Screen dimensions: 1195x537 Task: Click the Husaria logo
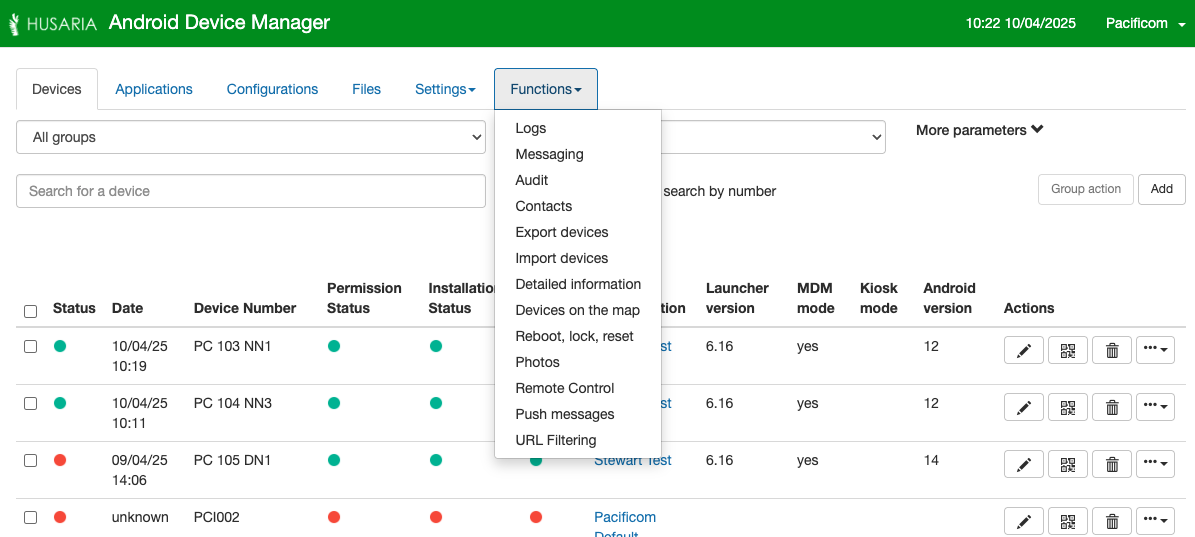coord(53,24)
